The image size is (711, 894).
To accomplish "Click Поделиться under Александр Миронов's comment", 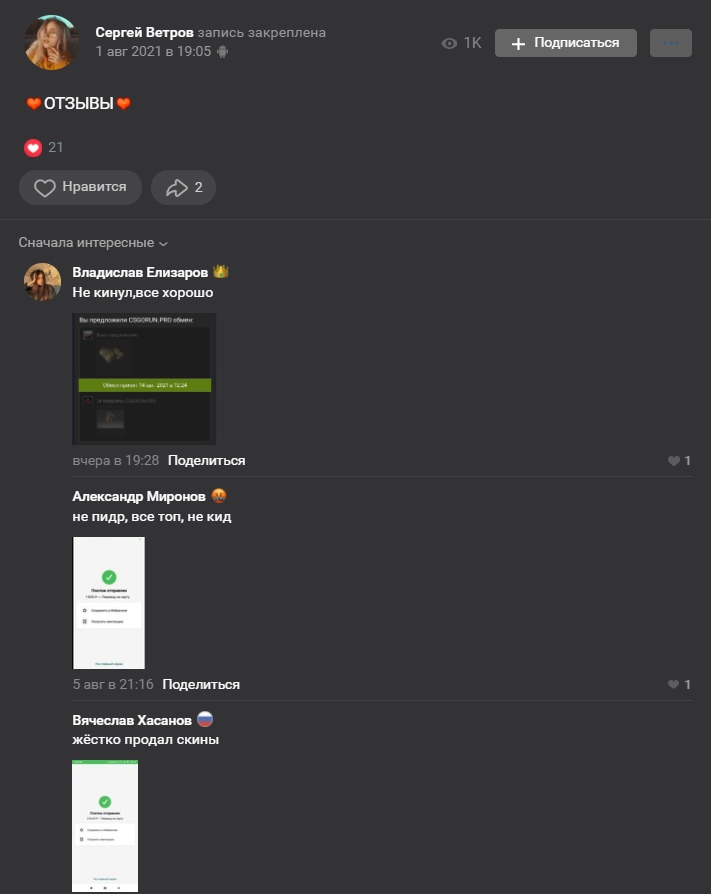I will pos(201,684).
